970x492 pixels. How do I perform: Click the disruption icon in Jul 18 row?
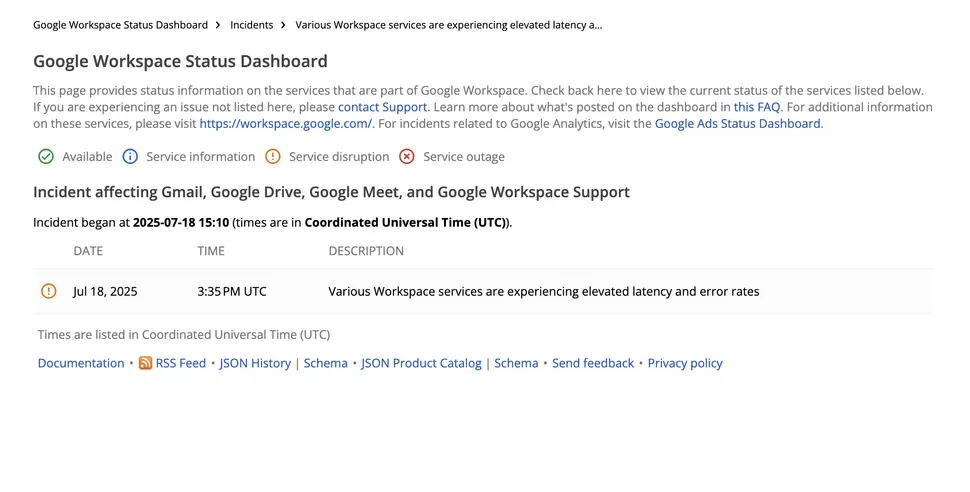point(48,291)
